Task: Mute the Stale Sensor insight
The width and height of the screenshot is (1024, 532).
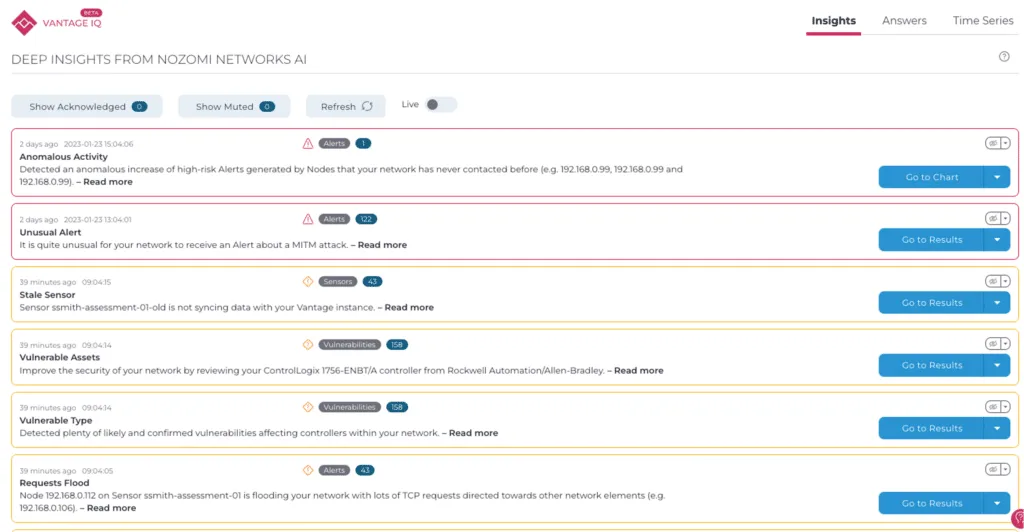Action: 993,281
